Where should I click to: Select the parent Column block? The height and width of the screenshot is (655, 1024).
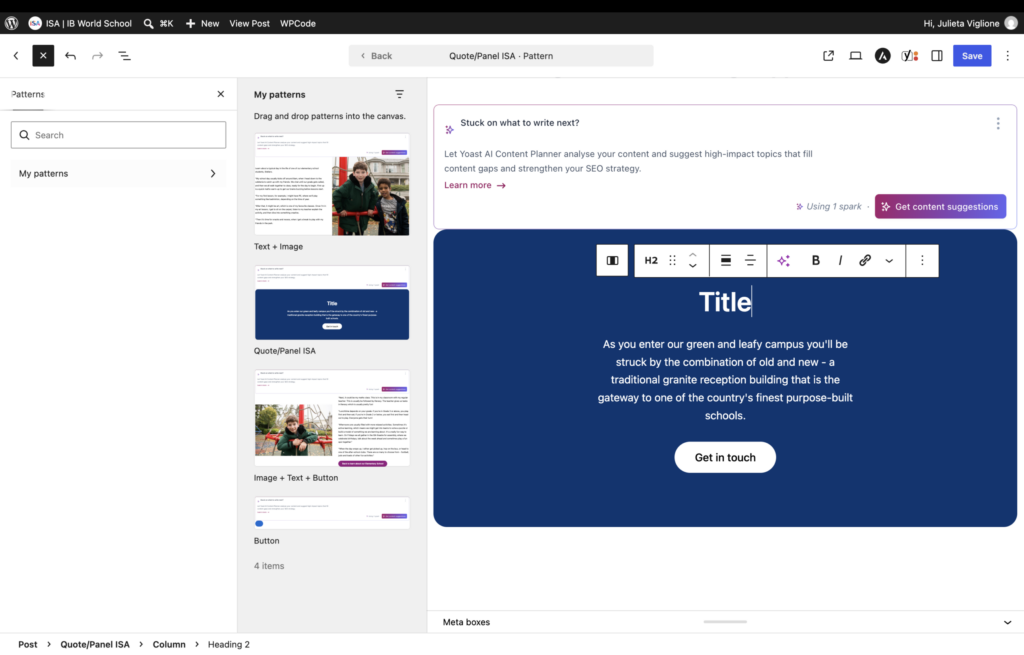(612, 261)
